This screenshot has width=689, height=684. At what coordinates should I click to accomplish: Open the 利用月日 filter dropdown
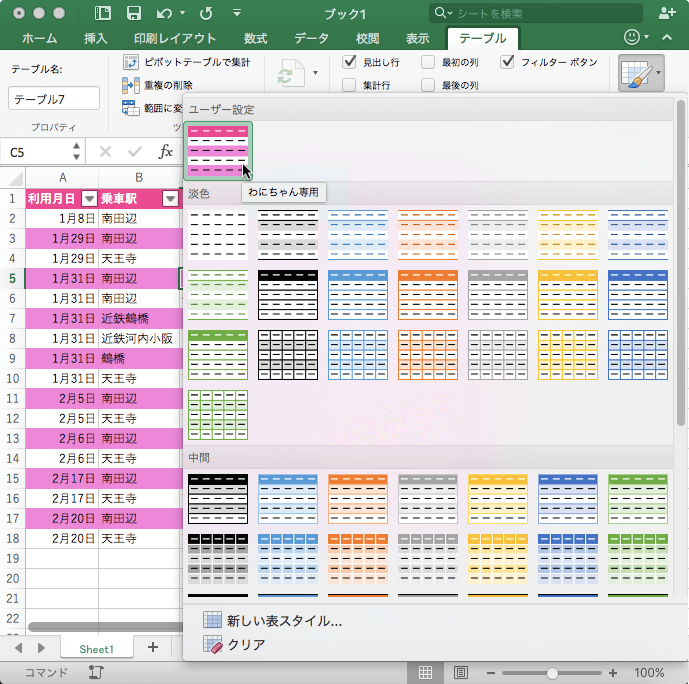point(89,198)
